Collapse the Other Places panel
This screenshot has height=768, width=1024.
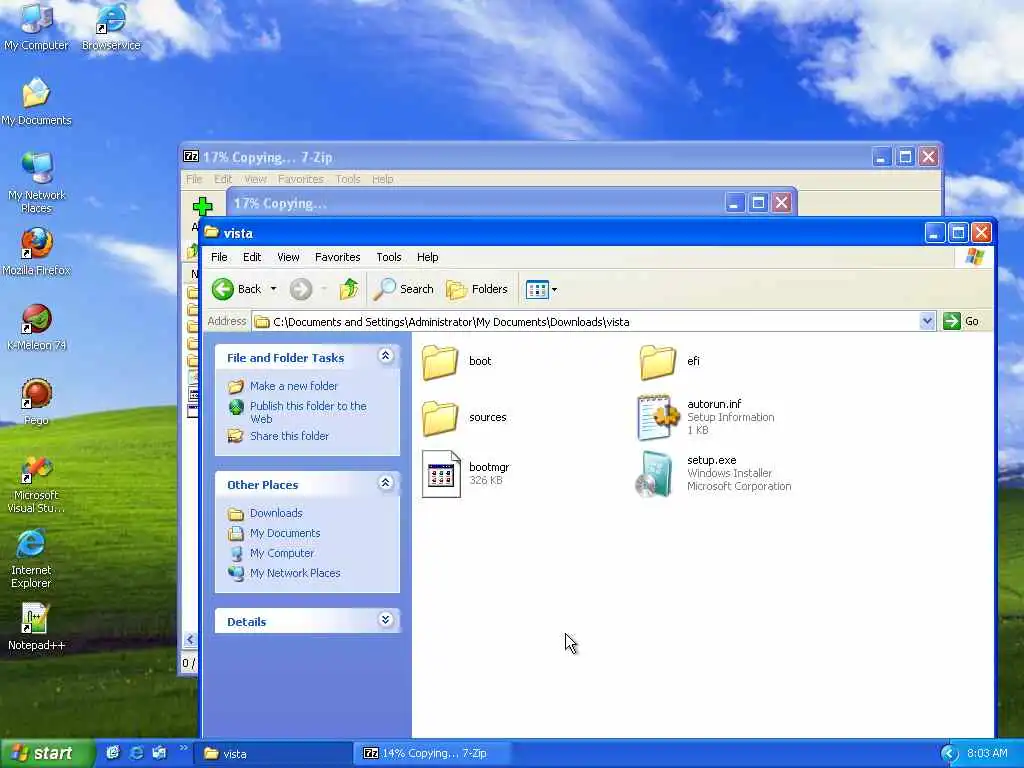[x=385, y=483]
